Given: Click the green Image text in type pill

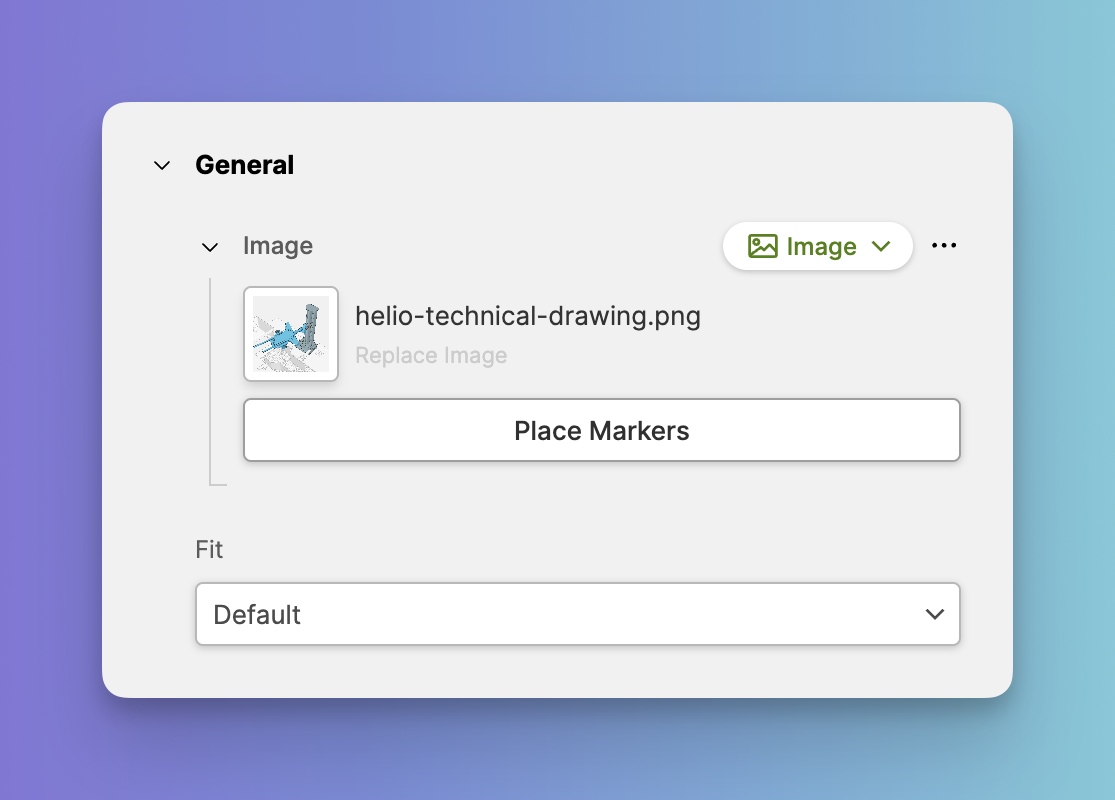Looking at the screenshot, I should (x=821, y=247).
